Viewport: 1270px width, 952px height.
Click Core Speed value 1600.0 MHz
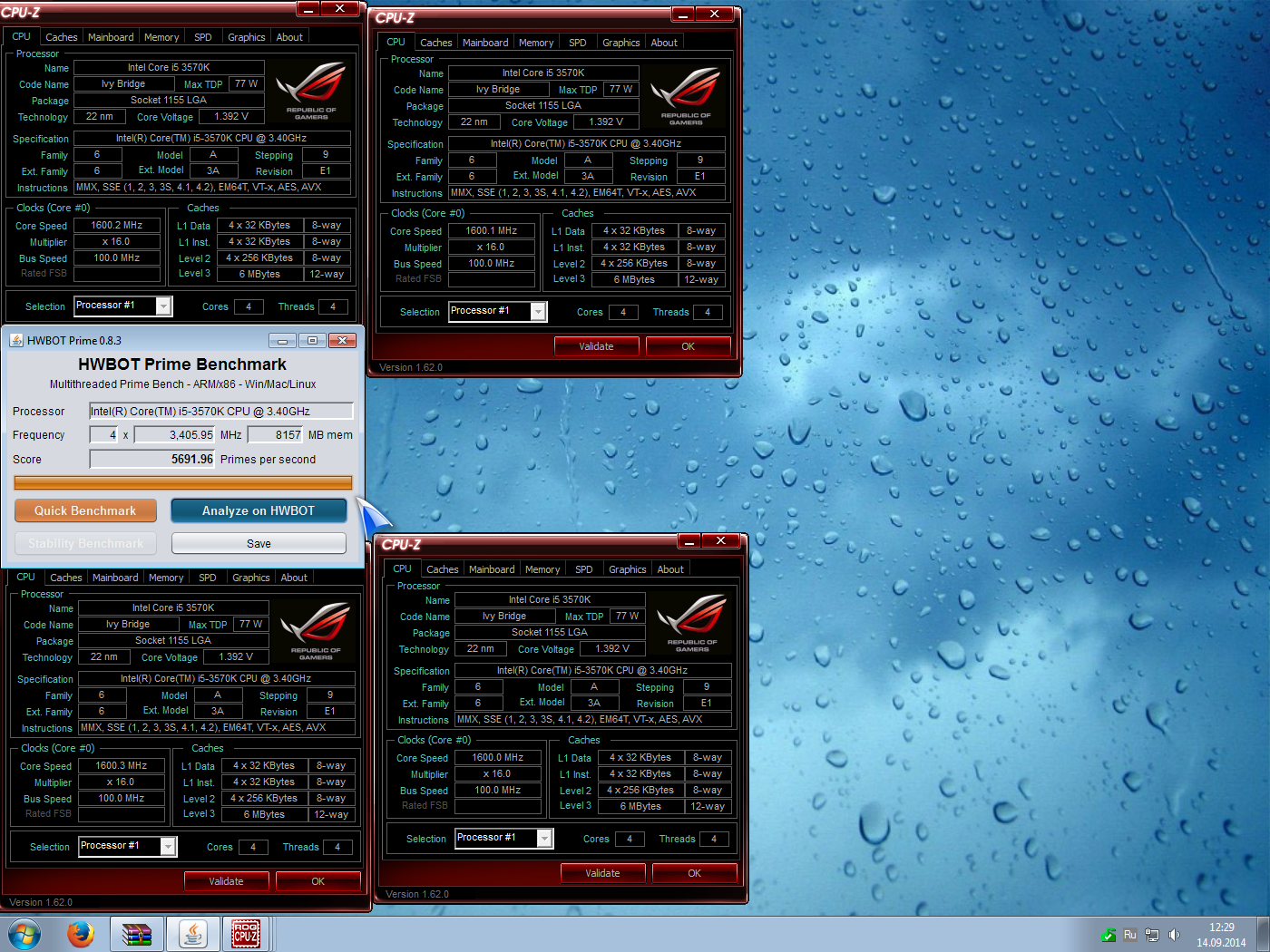[x=498, y=757]
